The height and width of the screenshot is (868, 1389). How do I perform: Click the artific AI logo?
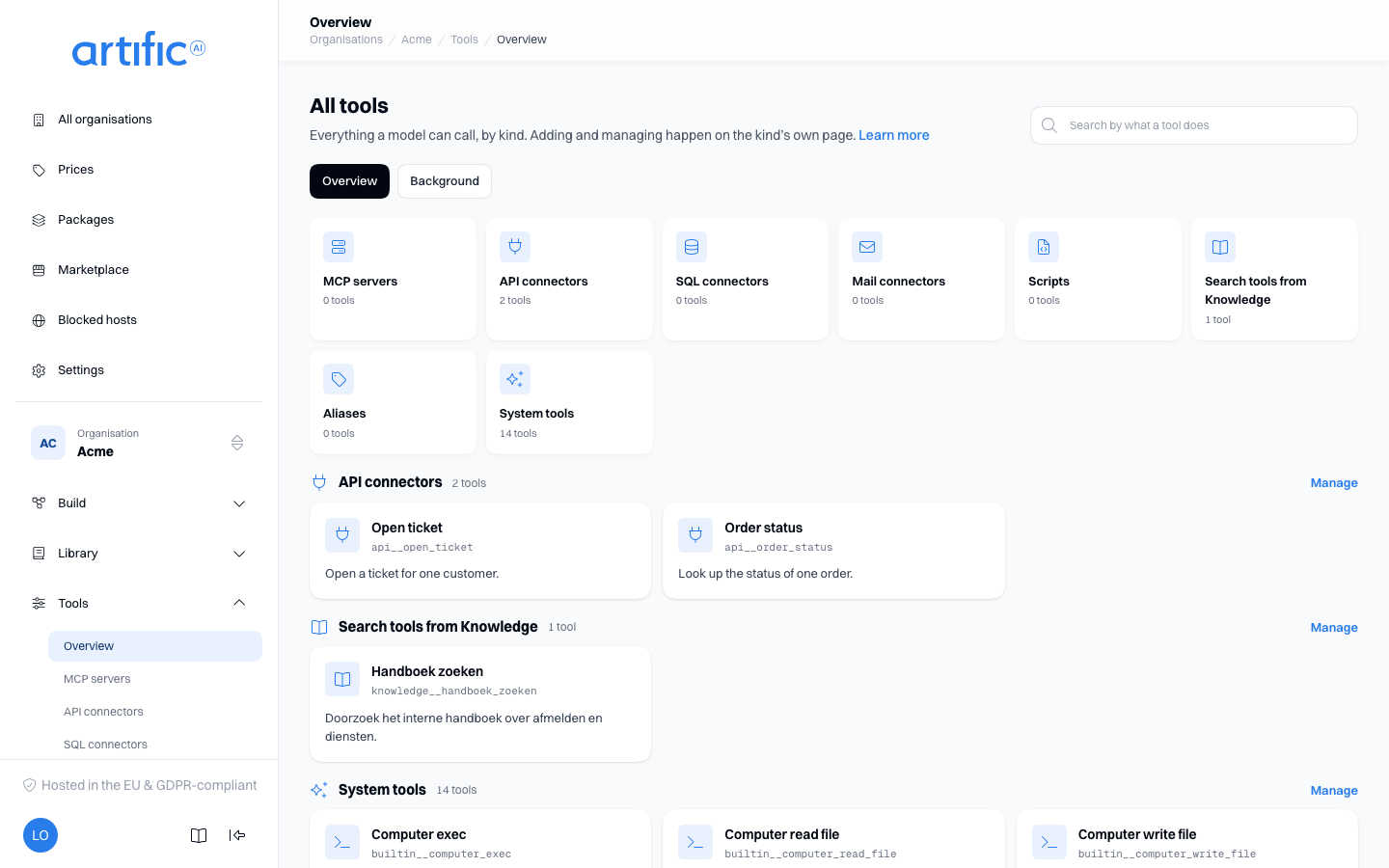[139, 49]
